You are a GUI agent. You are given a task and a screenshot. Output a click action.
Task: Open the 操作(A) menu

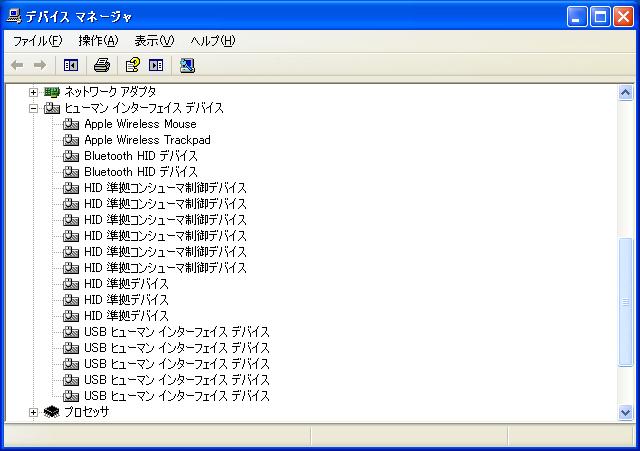pos(98,41)
